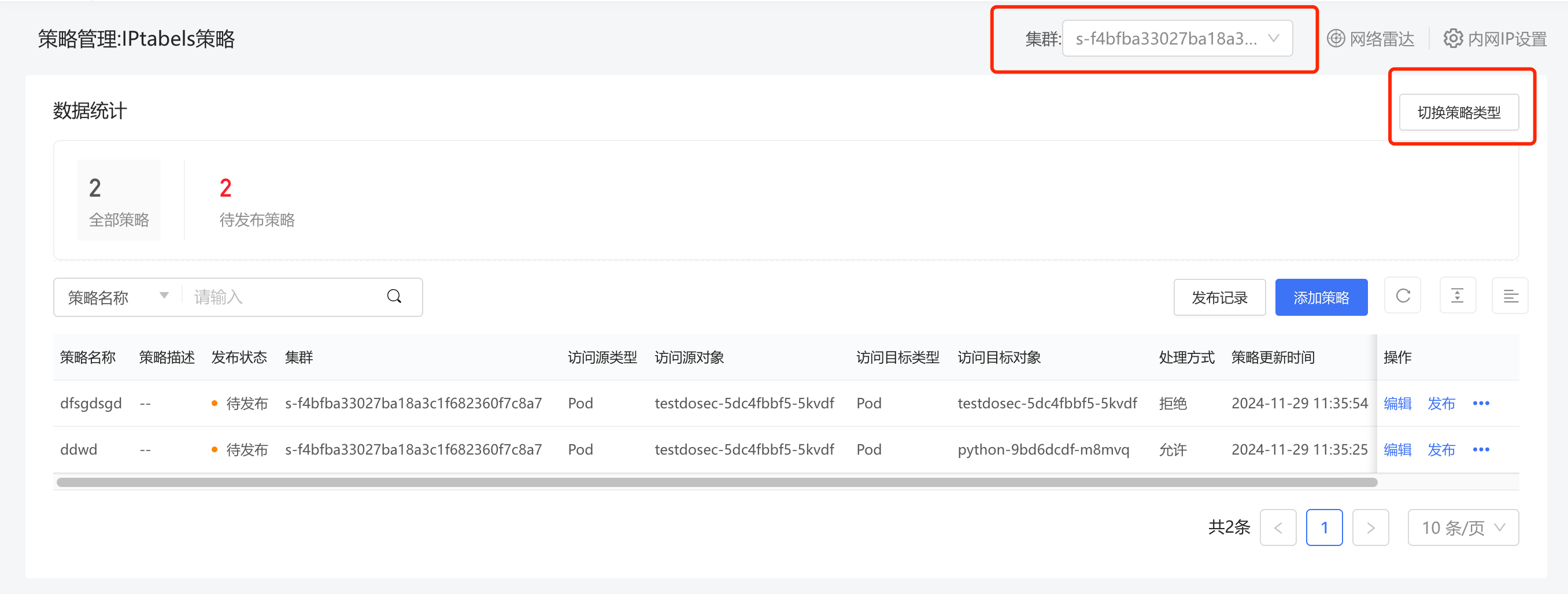Click the row density icon

click(1457, 296)
